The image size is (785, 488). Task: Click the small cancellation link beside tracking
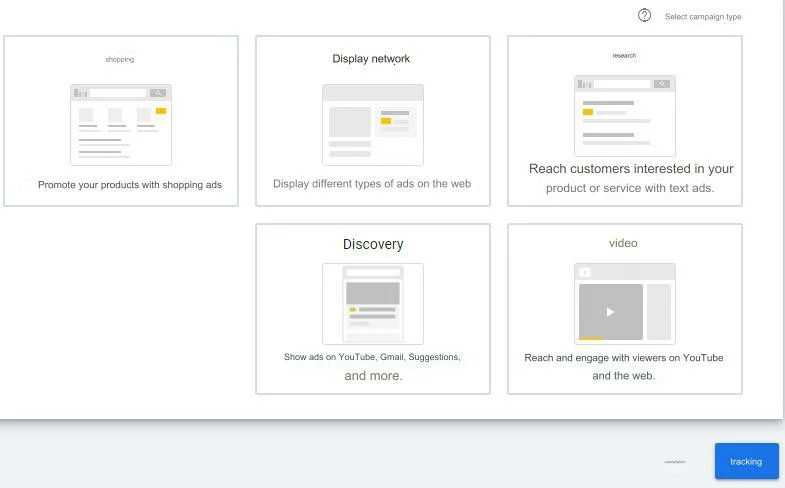675,461
